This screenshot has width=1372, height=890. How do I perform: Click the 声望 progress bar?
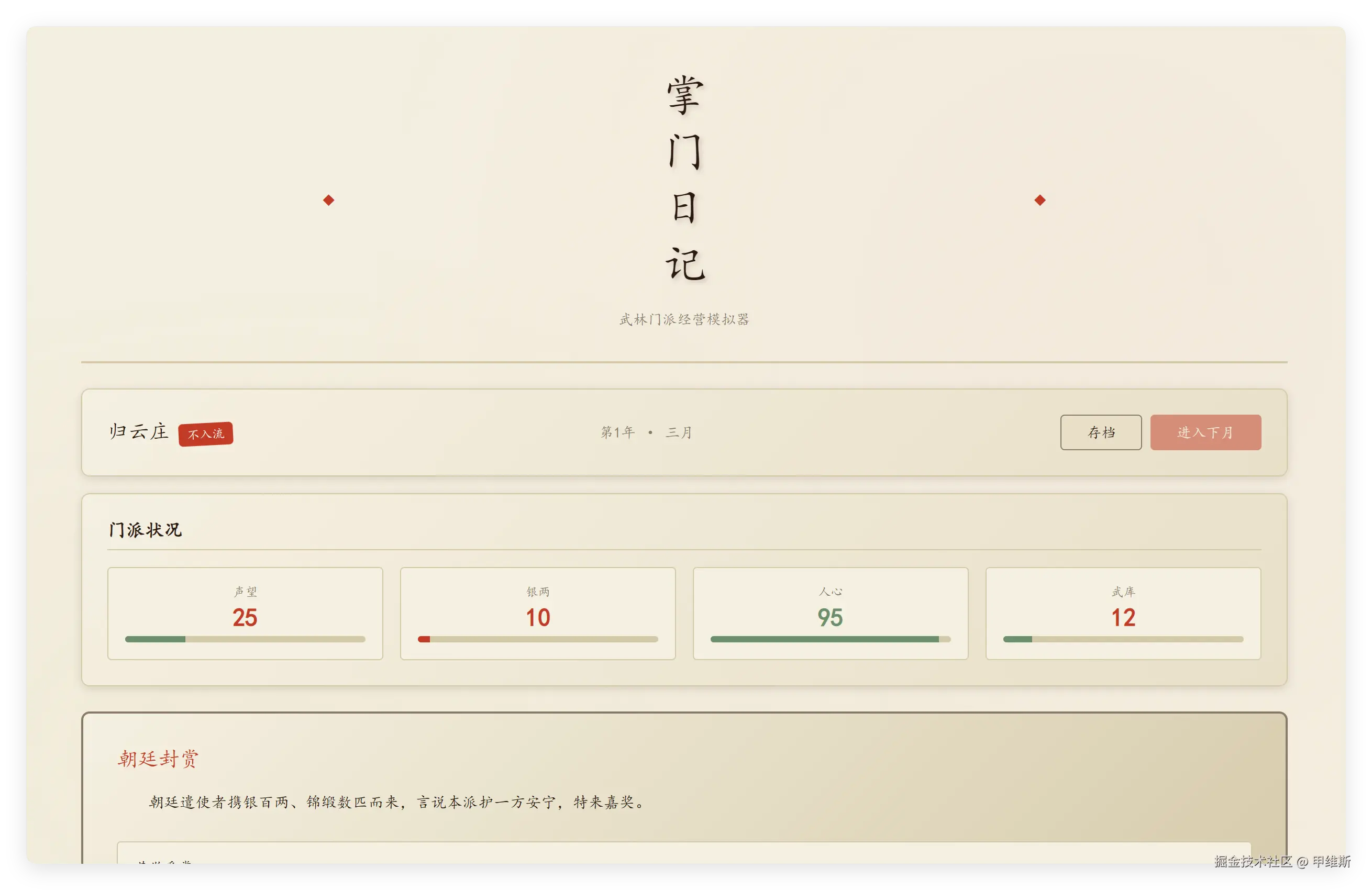(x=245, y=639)
